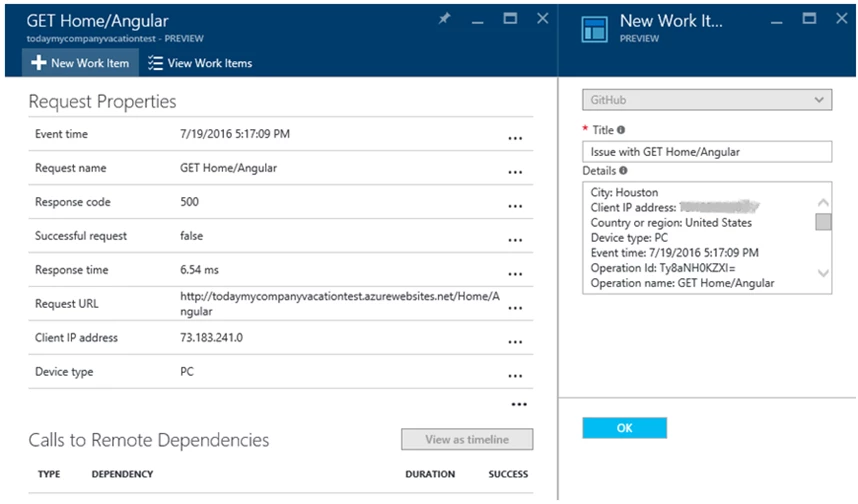Select the response code value 500
This screenshot has height=504, width=858.
[x=189, y=202]
